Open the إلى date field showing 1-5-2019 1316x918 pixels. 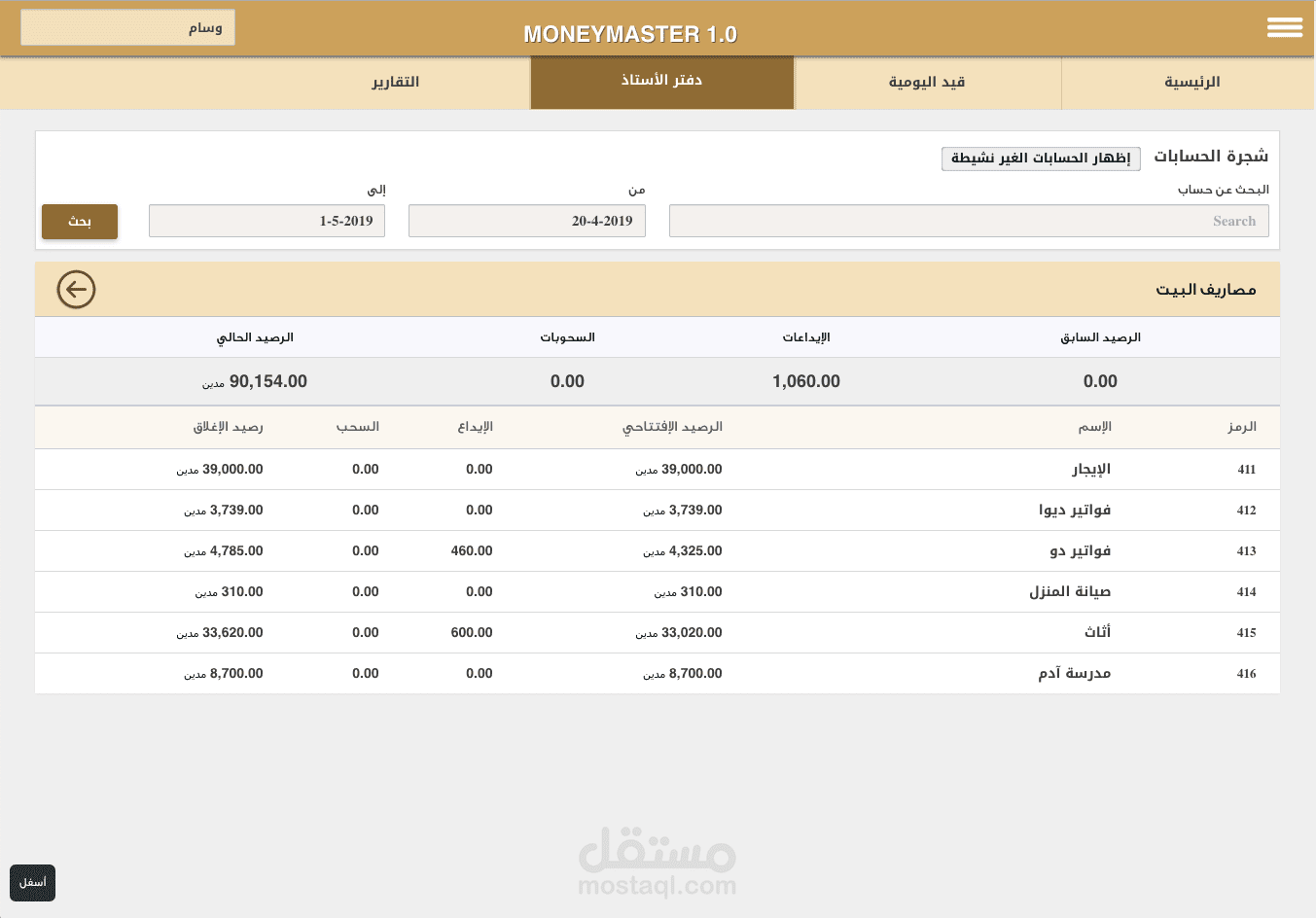coord(267,221)
